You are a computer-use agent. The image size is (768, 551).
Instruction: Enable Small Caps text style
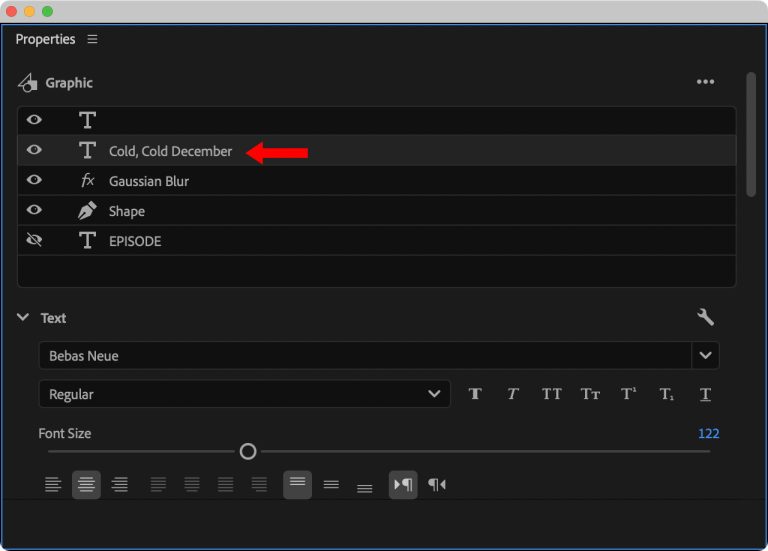pyautogui.click(x=590, y=394)
